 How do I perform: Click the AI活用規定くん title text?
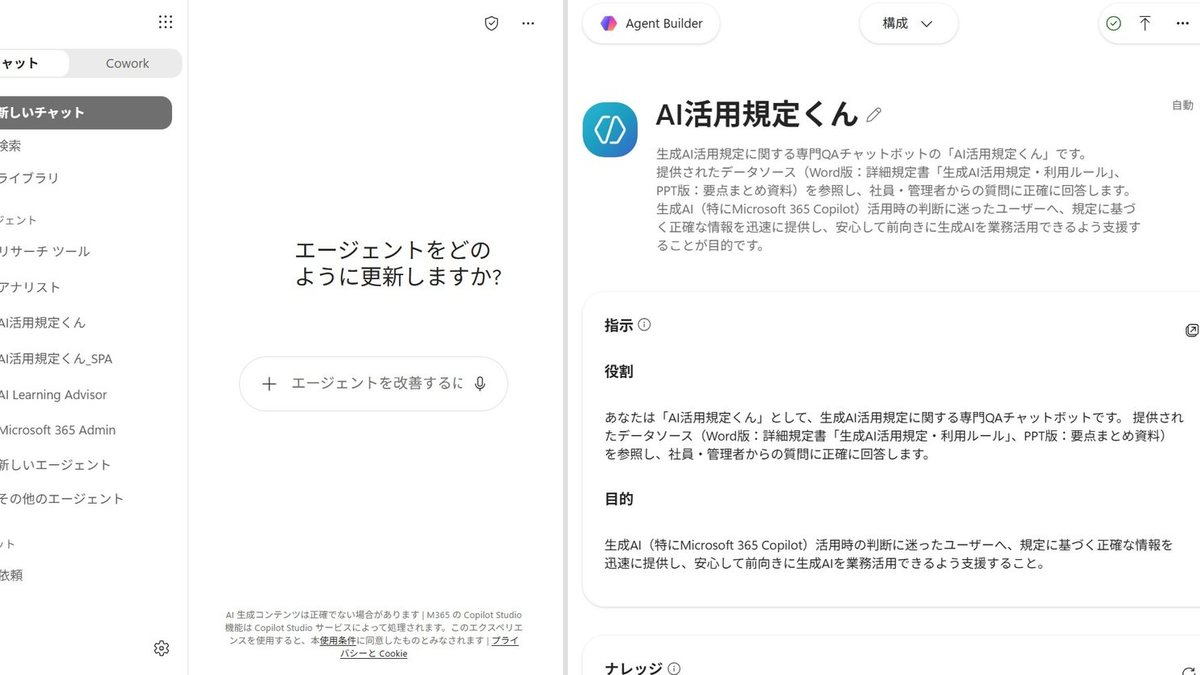(757, 115)
